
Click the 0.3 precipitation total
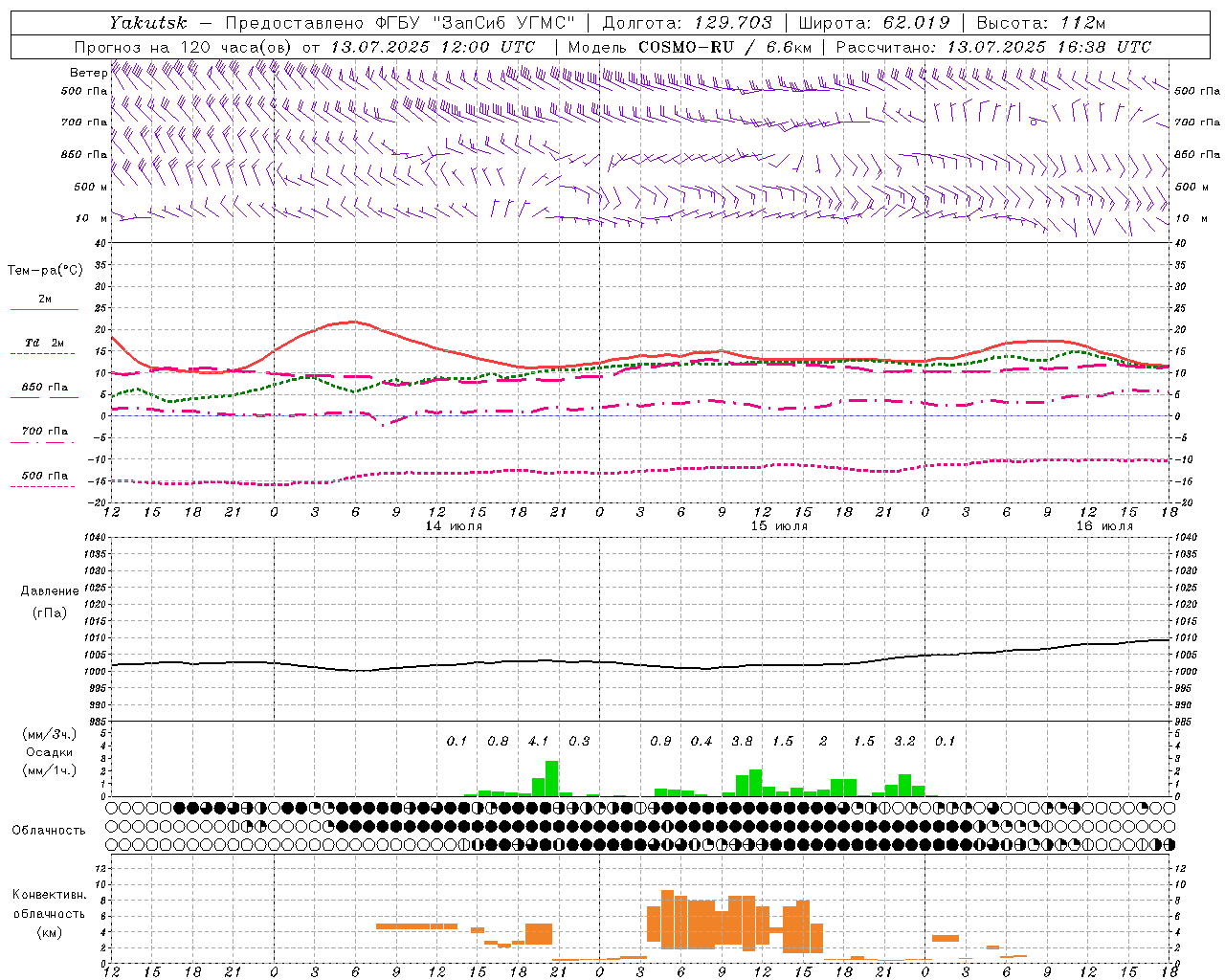click(x=579, y=741)
